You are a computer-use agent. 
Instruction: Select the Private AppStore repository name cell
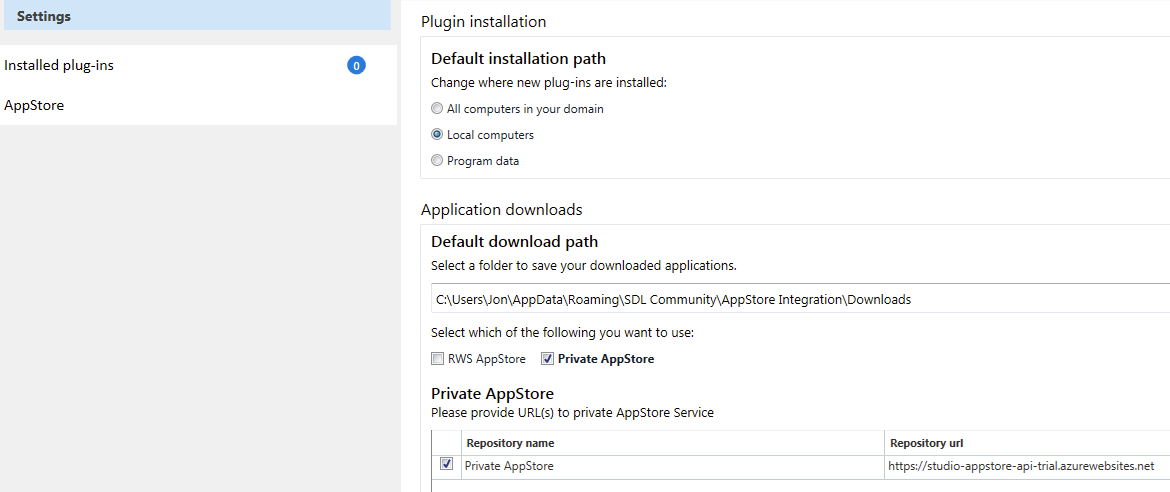coord(673,467)
